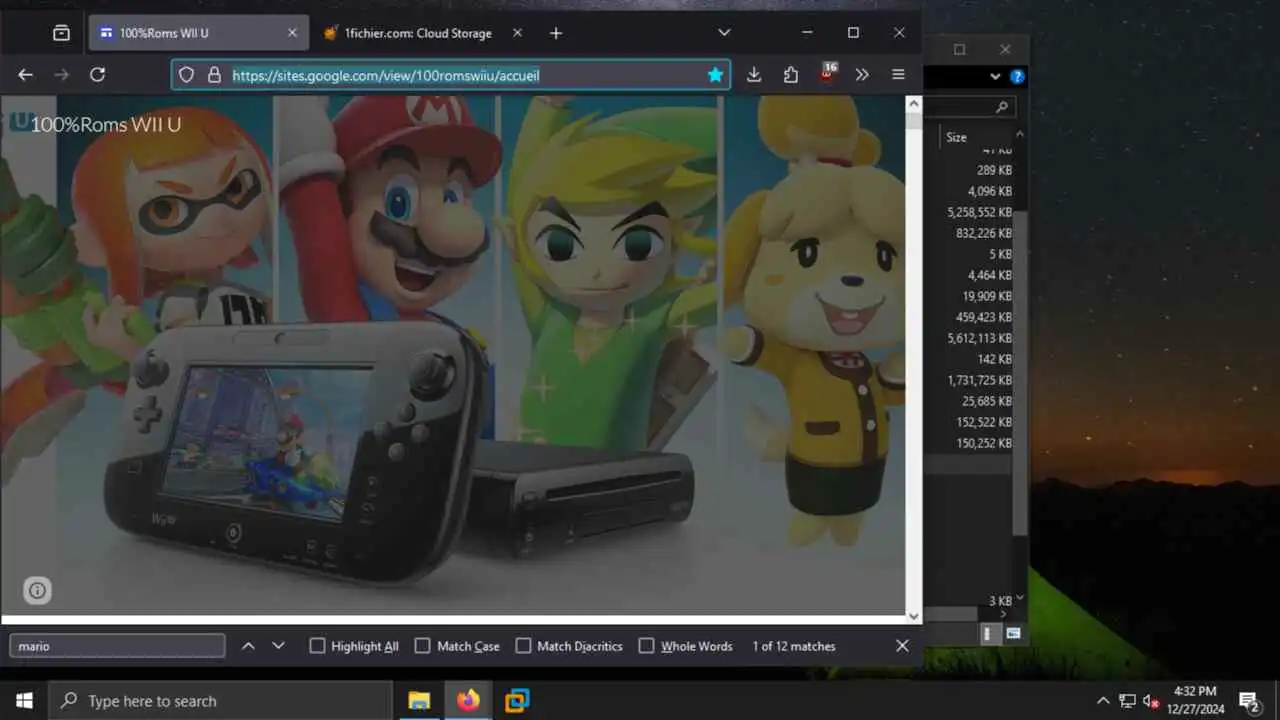Click the Firefox address bar URL
Image resolution: width=1280 pixels, height=720 pixels.
pos(386,75)
